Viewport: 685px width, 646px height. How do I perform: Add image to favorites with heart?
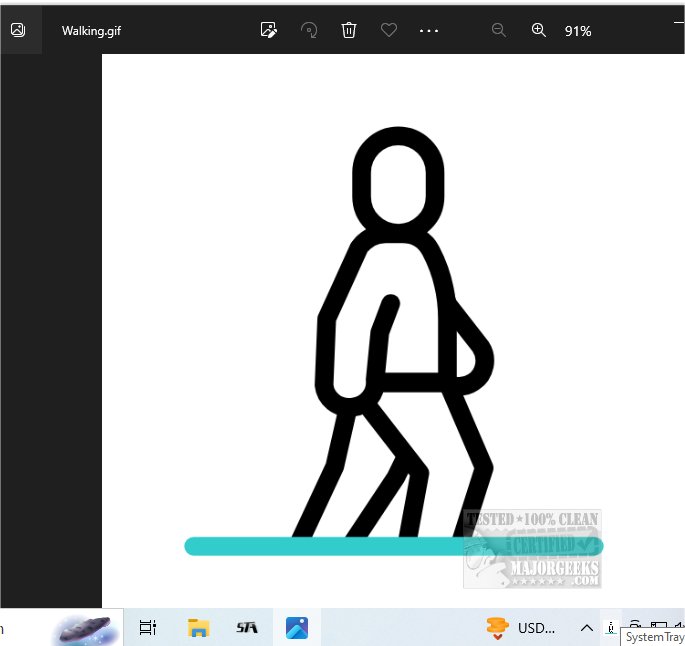[389, 30]
